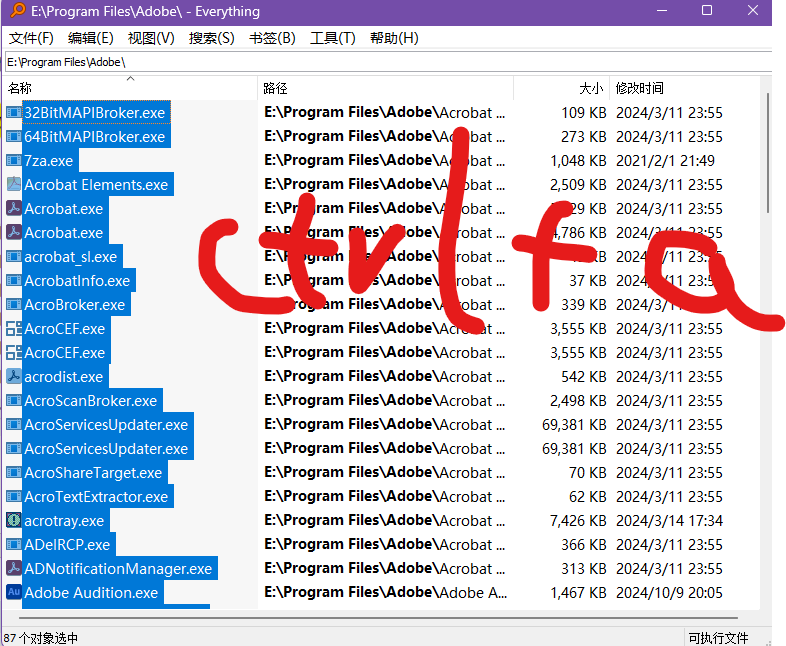Click the icon of AcroBroker.exe

(x=14, y=305)
